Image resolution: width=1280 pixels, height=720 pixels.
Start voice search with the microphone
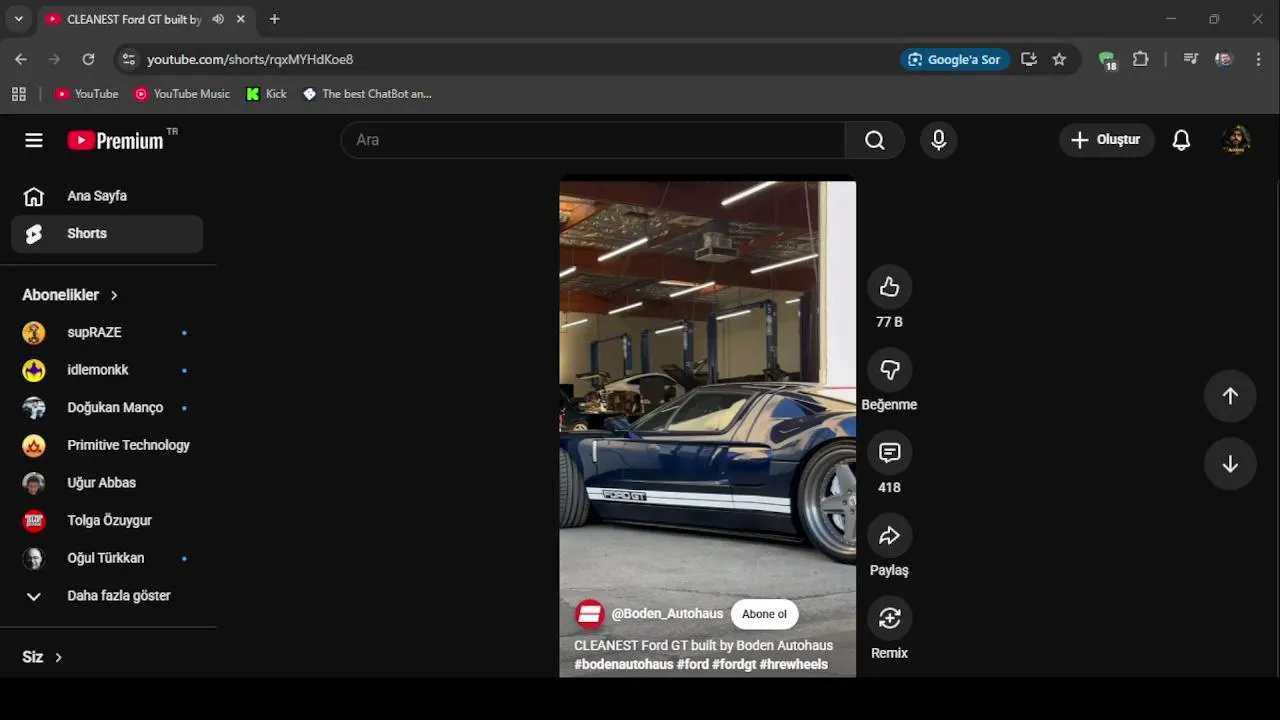tap(938, 140)
